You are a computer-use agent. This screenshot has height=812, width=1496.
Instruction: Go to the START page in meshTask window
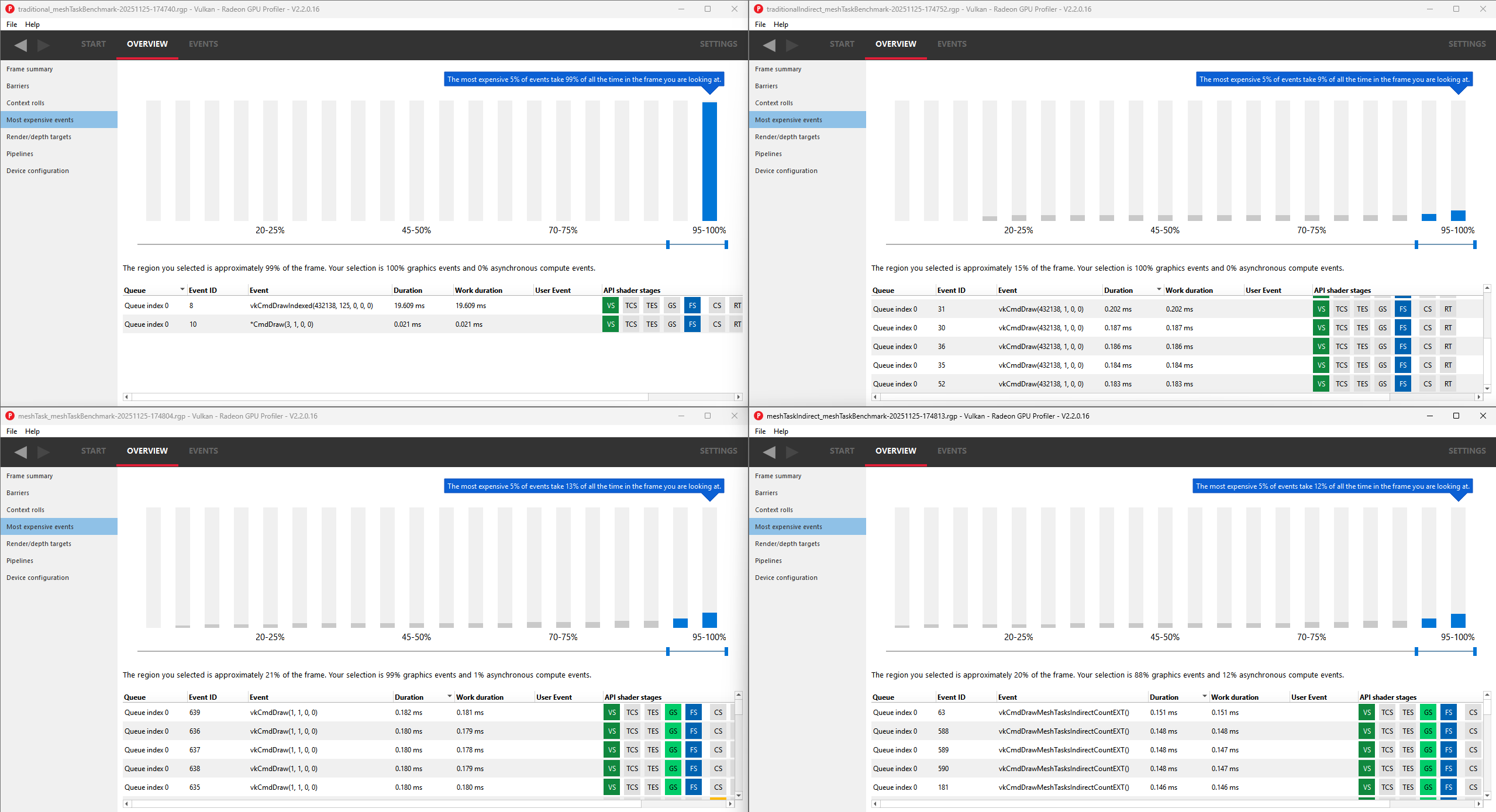point(93,451)
